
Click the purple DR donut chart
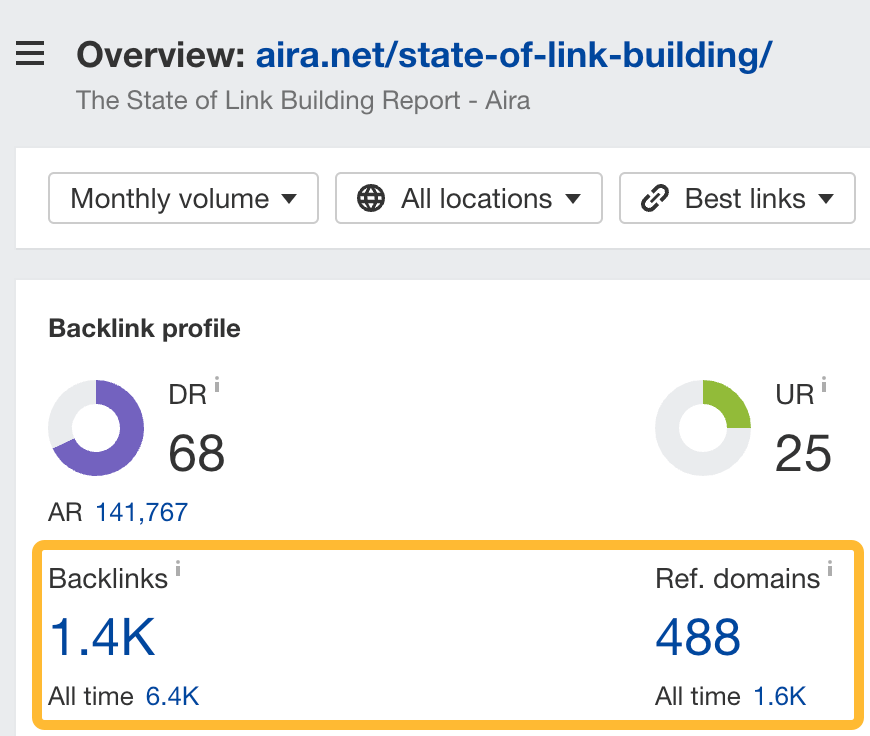point(96,428)
